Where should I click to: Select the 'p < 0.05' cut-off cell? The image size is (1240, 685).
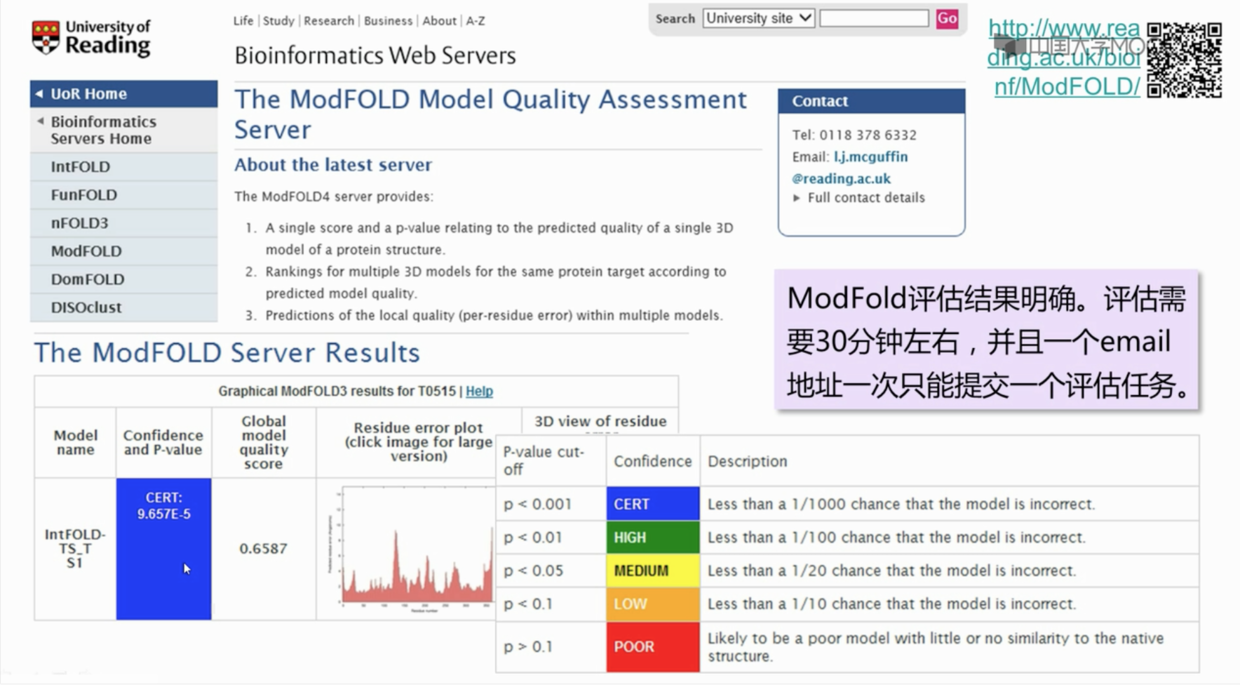(x=551, y=570)
